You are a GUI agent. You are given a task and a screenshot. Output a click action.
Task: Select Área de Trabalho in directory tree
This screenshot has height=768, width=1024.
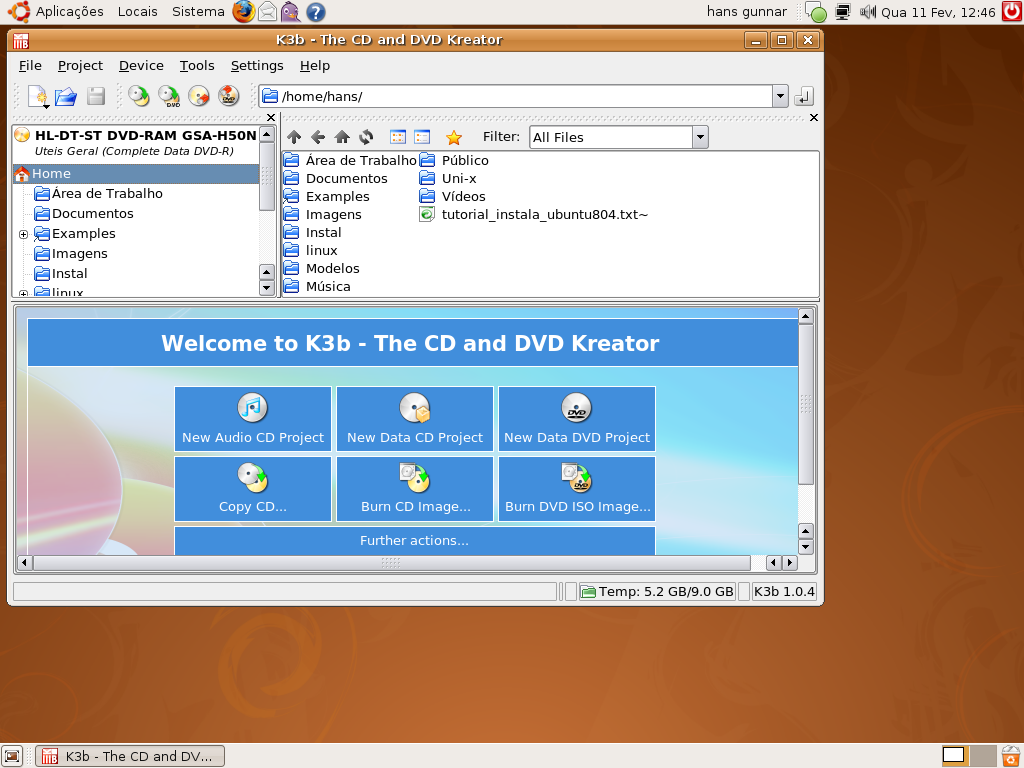pos(98,194)
